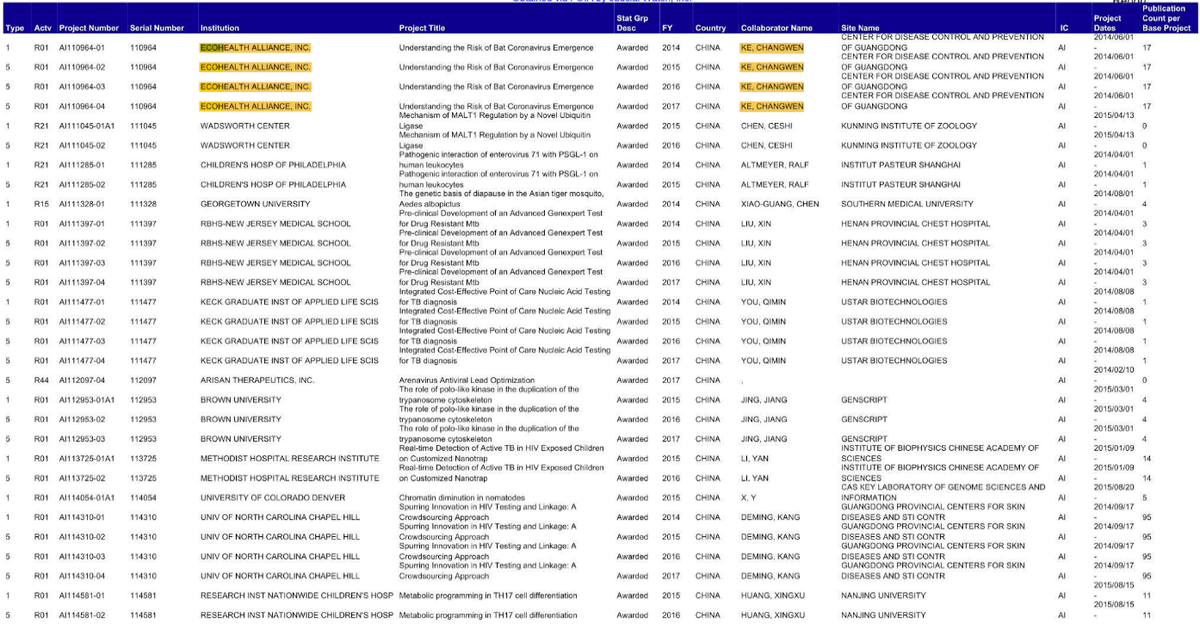Click the Serial Number column header
Image resolution: width=1200 pixels, height=636 pixels.
[157, 28]
